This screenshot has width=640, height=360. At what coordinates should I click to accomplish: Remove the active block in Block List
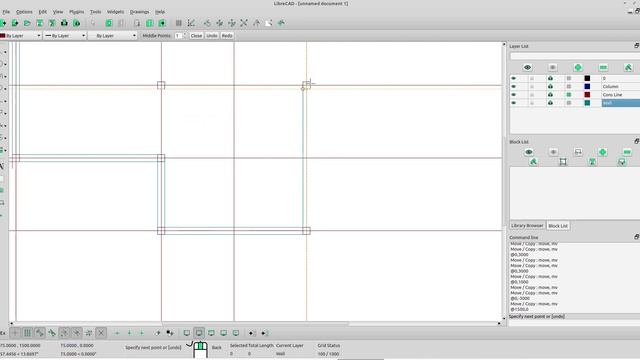point(627,152)
